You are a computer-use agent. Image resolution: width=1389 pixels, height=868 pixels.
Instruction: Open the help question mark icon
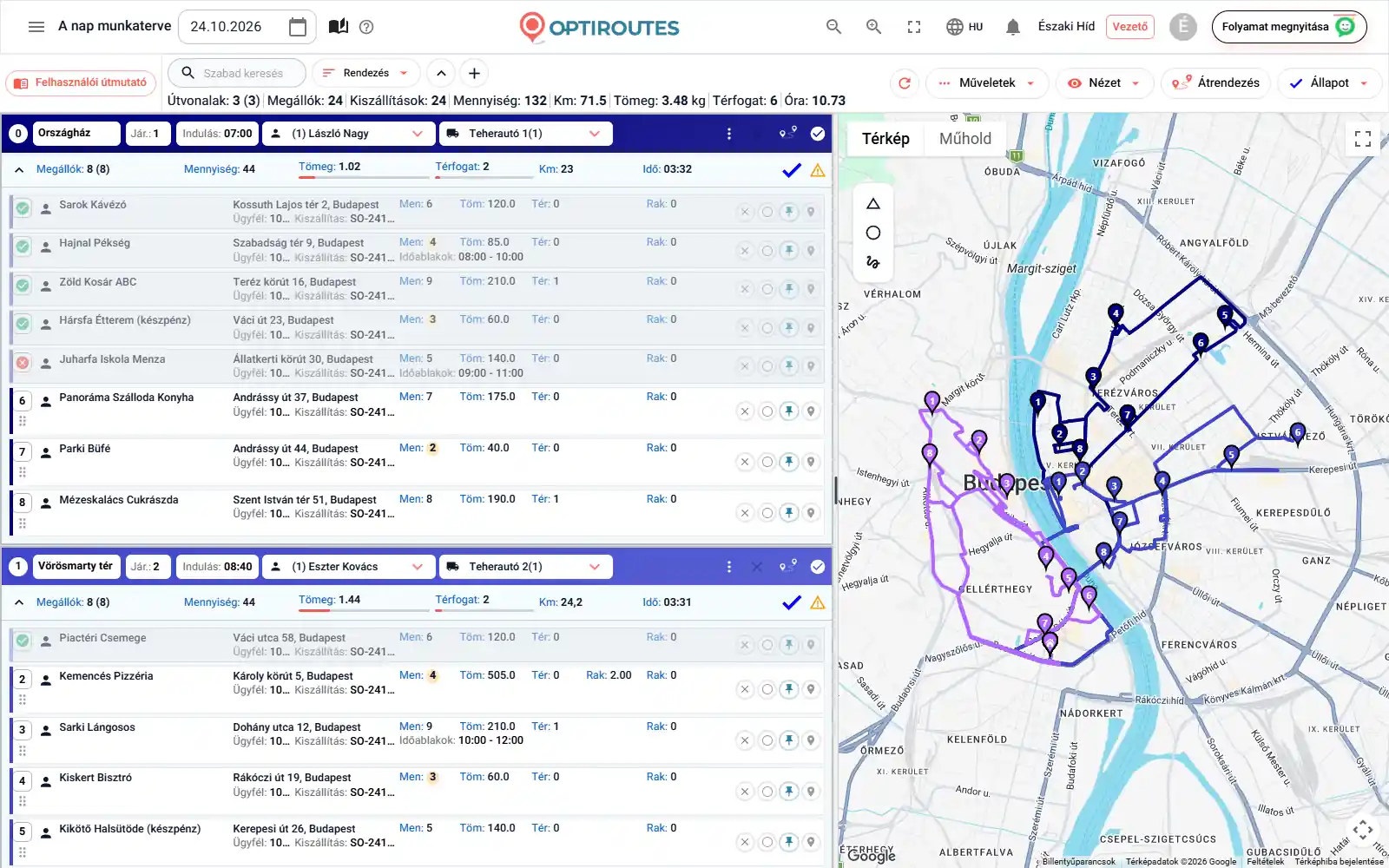coord(366,27)
